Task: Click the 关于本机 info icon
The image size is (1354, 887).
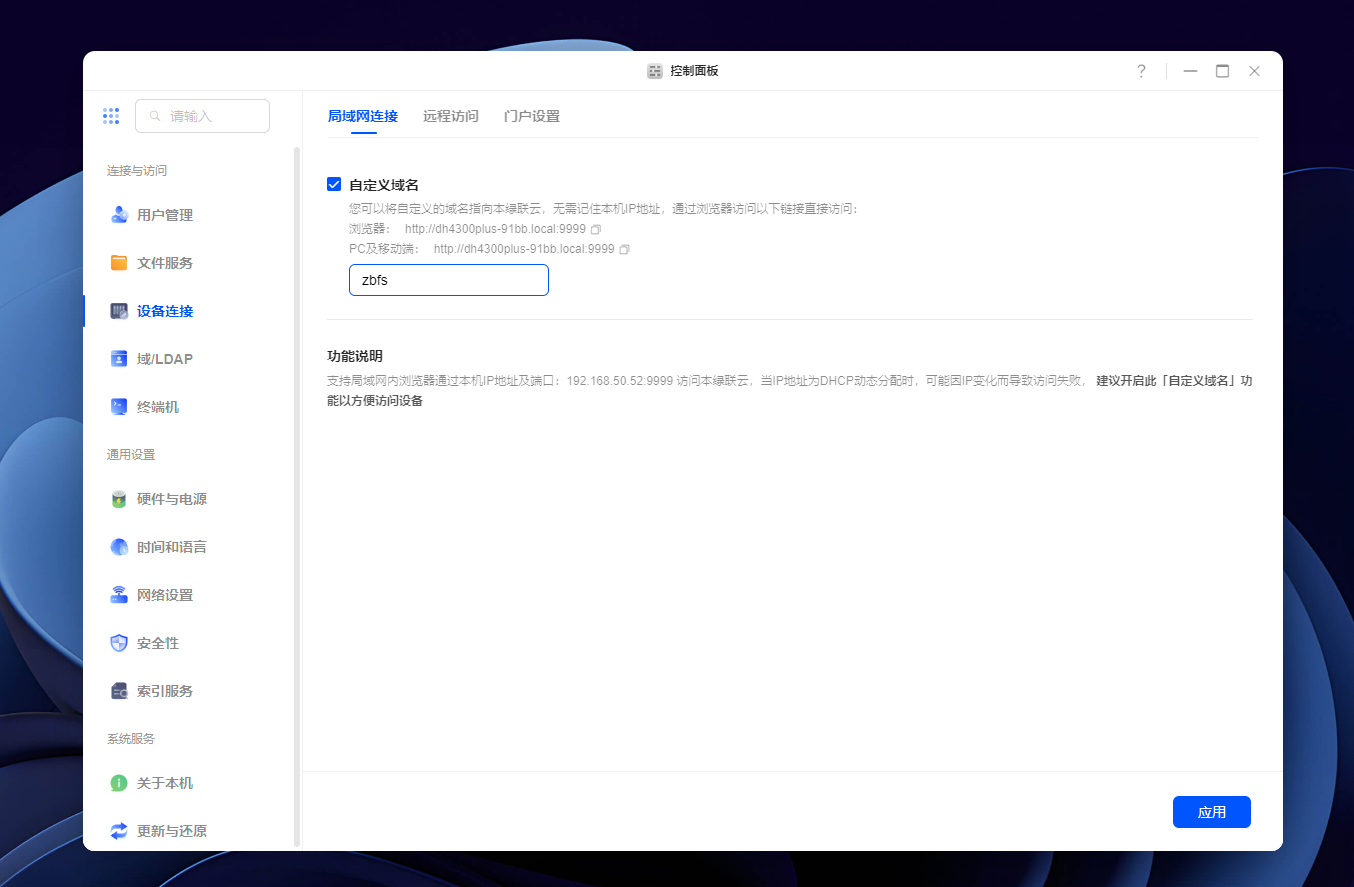Action: (x=119, y=783)
